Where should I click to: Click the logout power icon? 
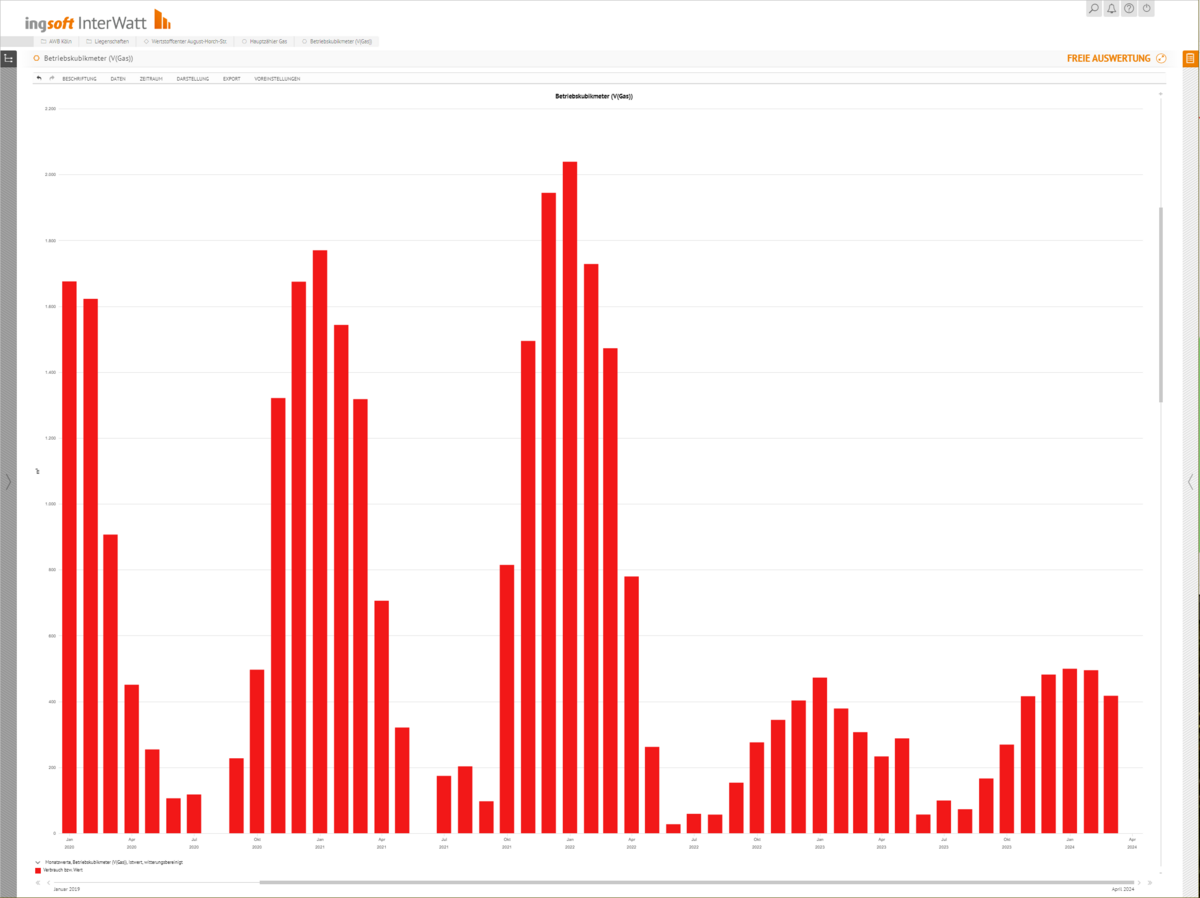[x=1147, y=9]
